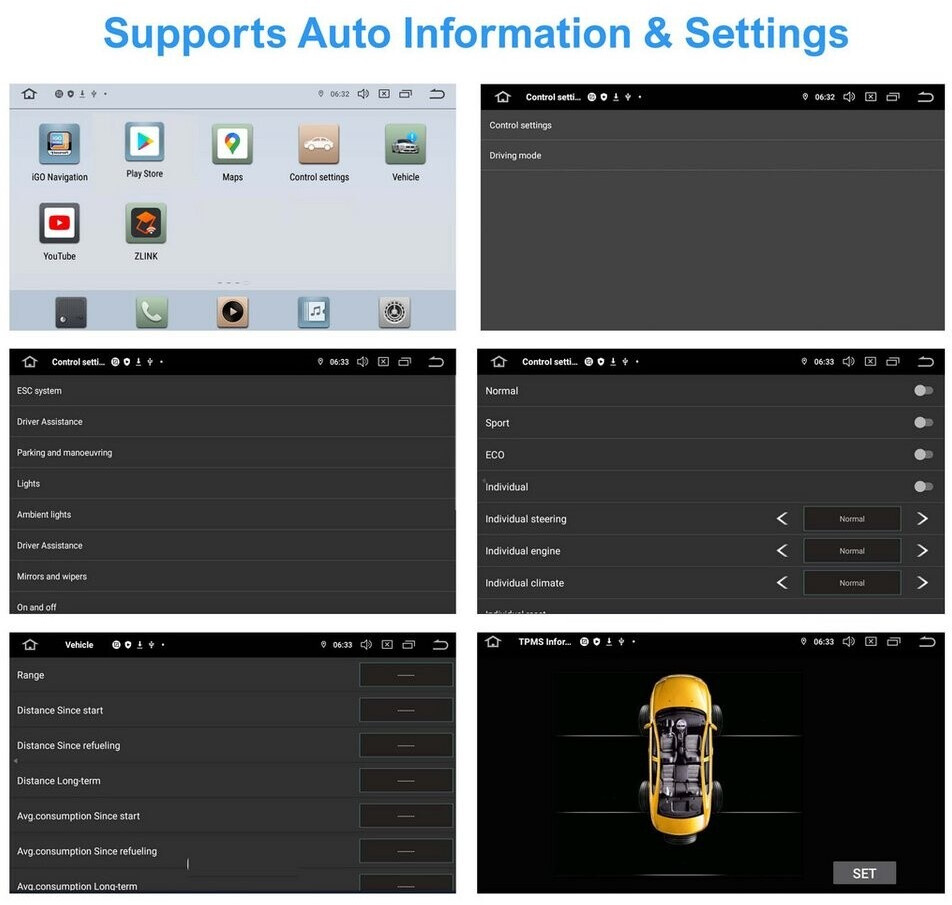This screenshot has width=952, height=905.
Task: Select next Individual steering value
Action: (x=922, y=518)
